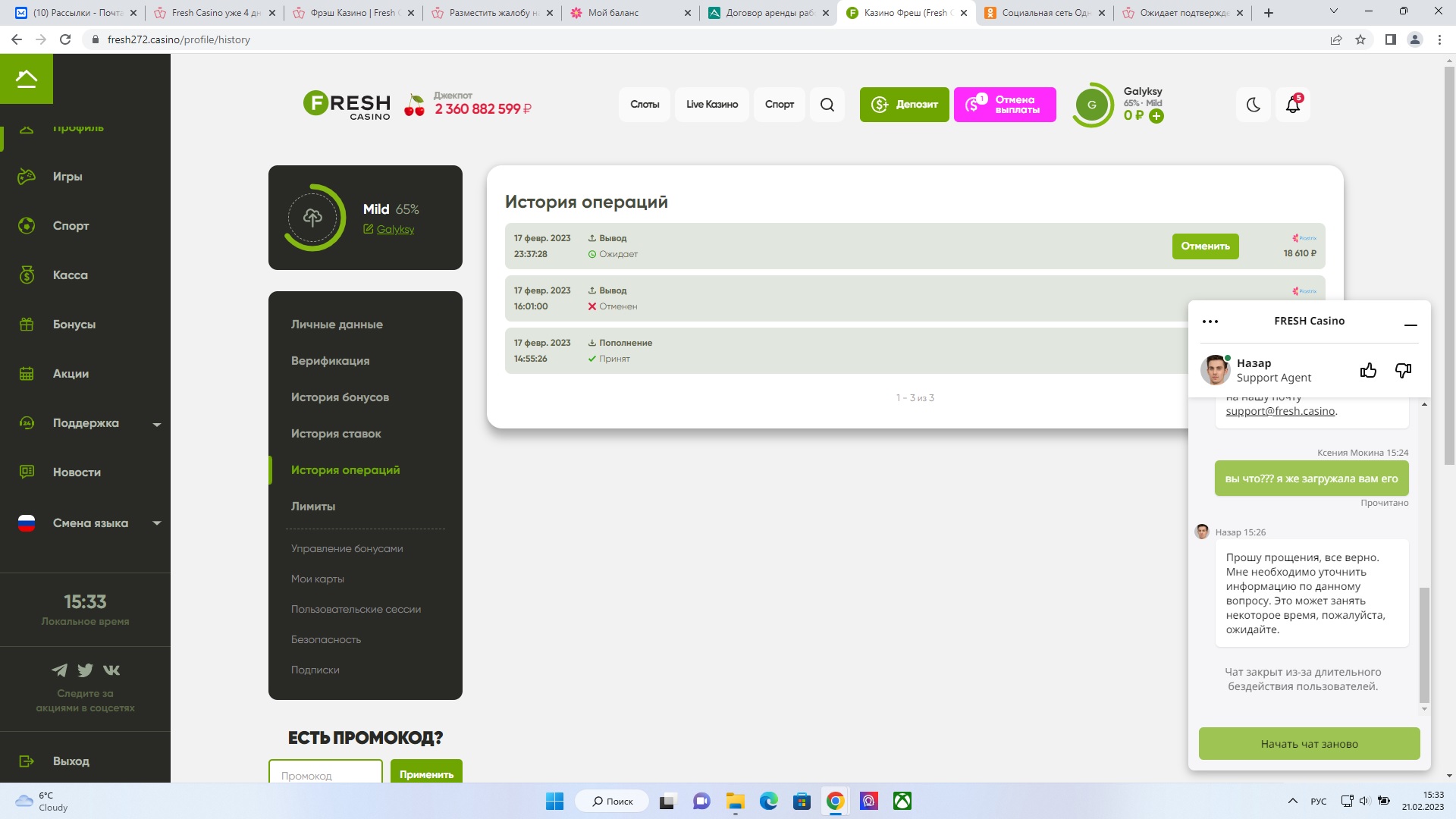Give thumbs down to agent Назар
Image resolution: width=1456 pixels, height=819 pixels.
pyautogui.click(x=1403, y=370)
